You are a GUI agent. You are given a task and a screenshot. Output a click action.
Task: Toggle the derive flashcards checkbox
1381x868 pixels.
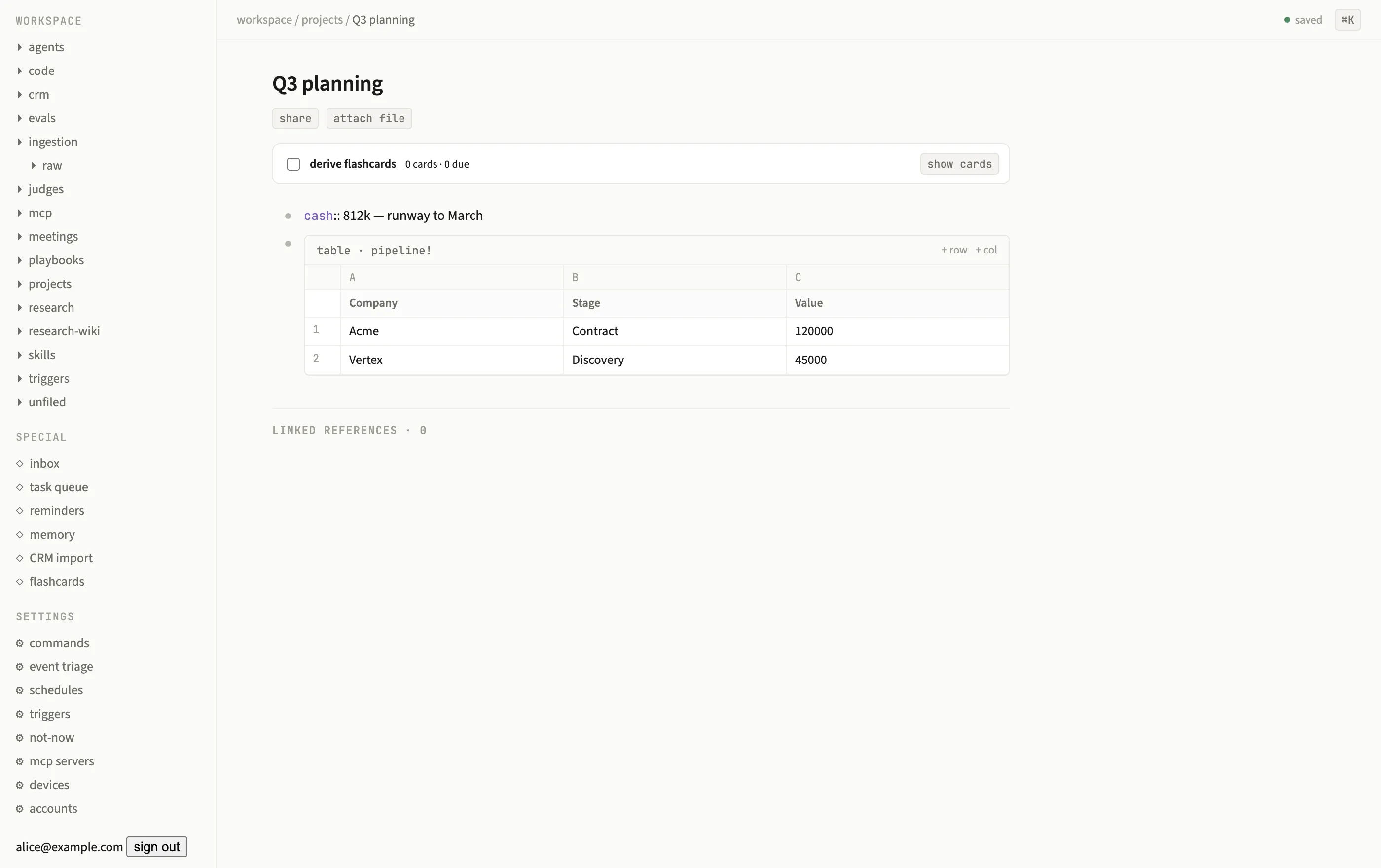293,165
